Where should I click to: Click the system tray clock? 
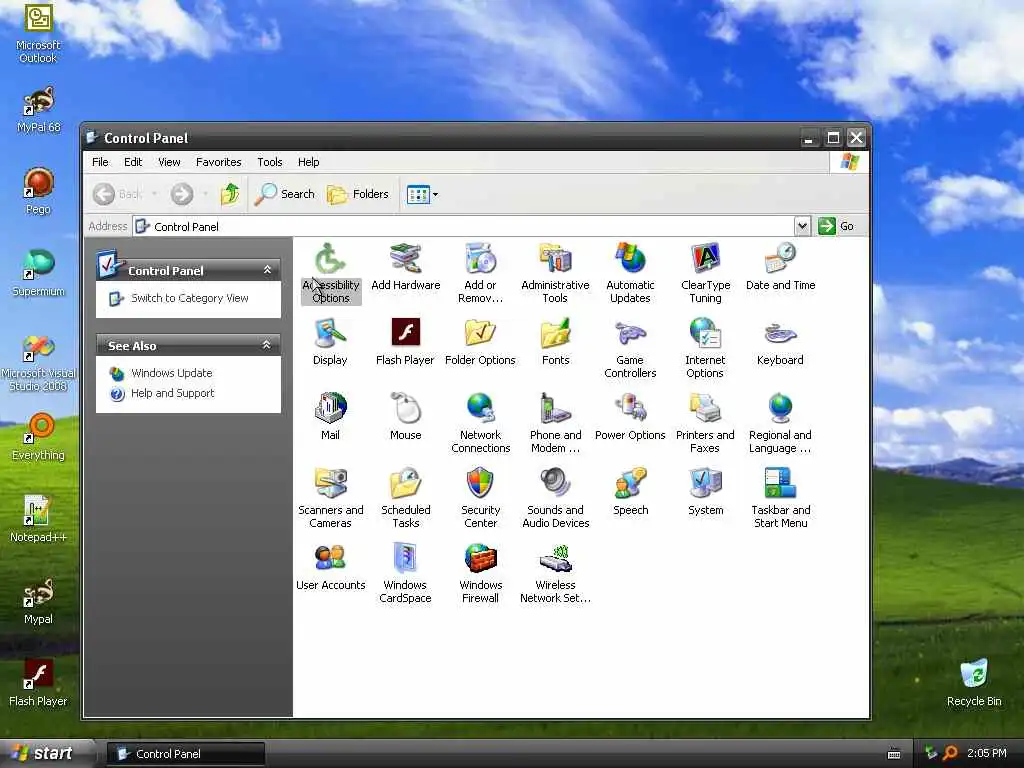tap(987, 754)
